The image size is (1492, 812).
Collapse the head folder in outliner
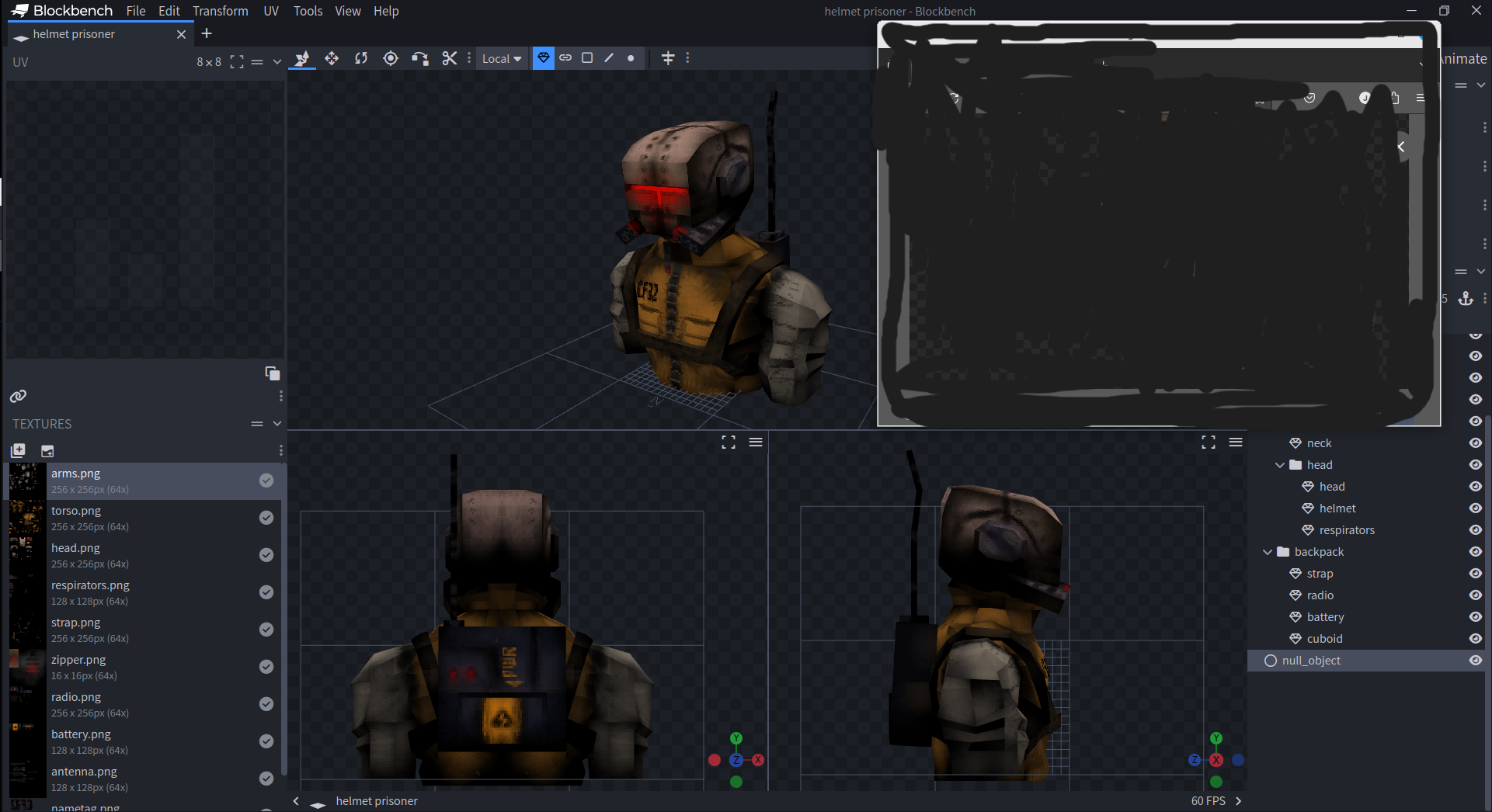(x=1280, y=465)
